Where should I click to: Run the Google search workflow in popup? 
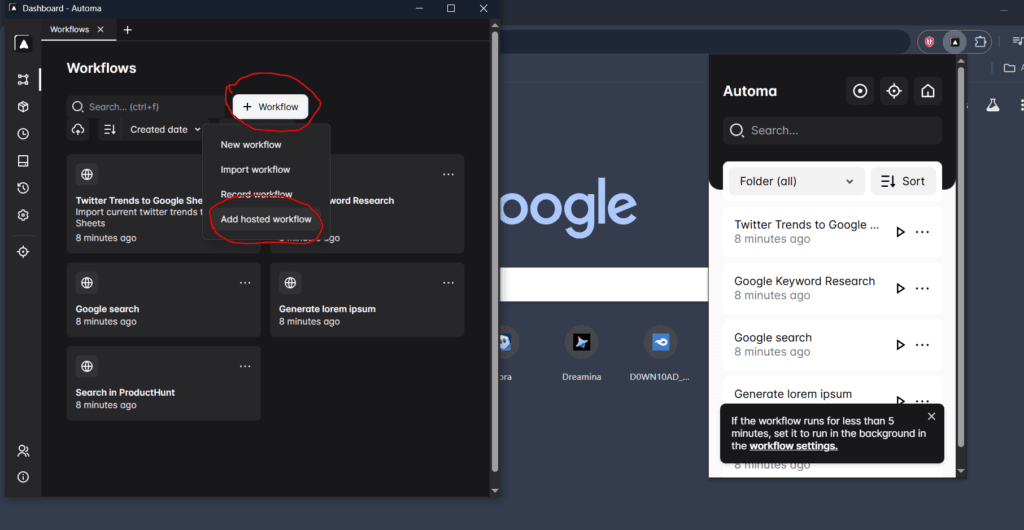coord(900,344)
